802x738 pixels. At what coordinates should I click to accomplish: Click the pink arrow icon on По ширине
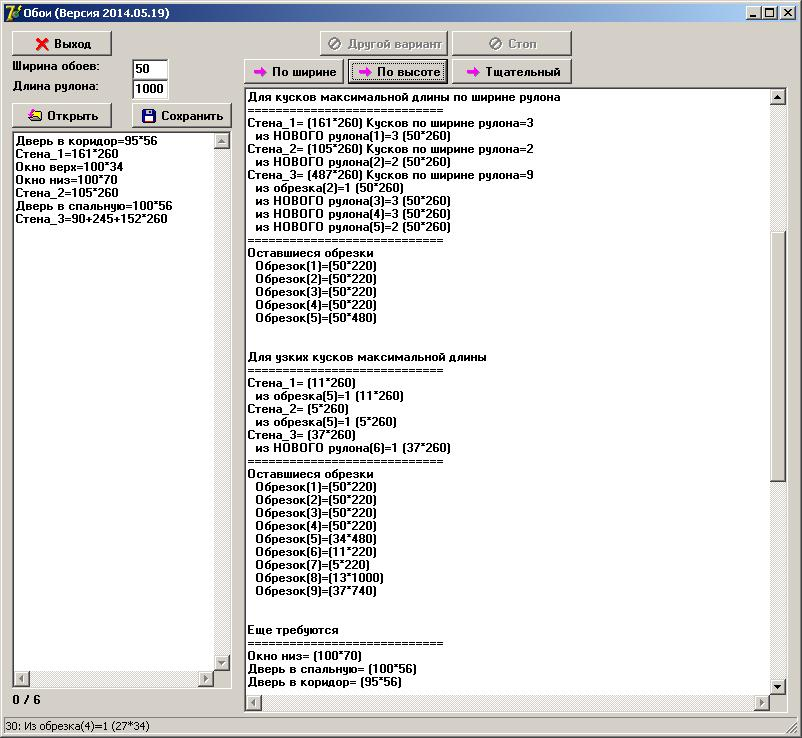[260, 72]
